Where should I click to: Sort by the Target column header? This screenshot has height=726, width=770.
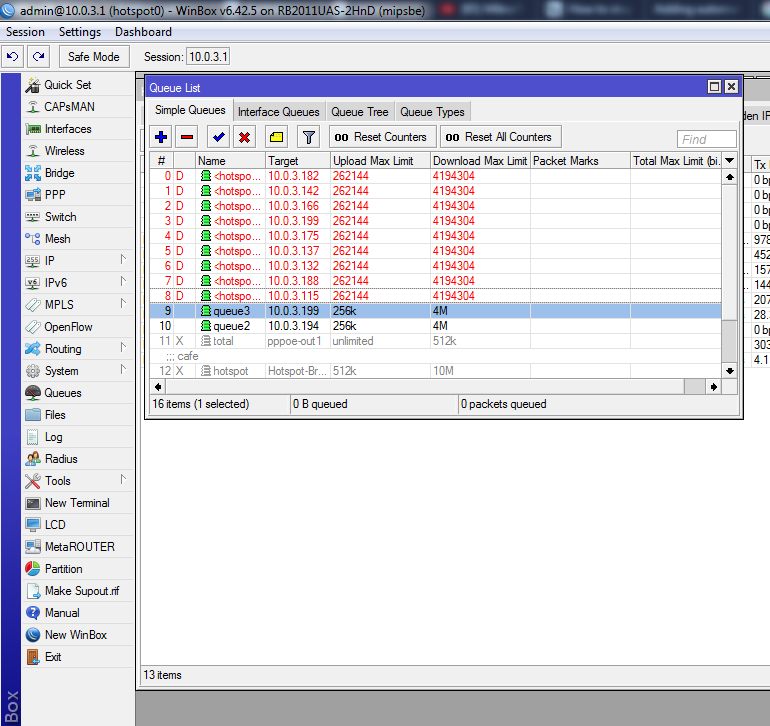pyautogui.click(x=298, y=161)
